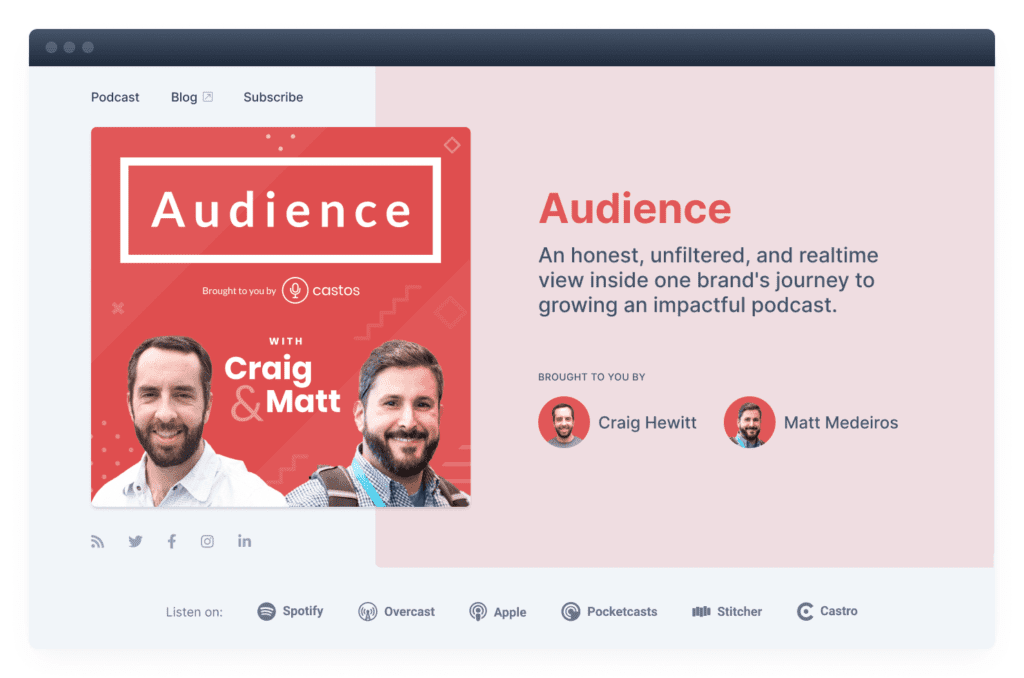Listen on Apple Podcasts
This screenshot has width=1024, height=678.
498,611
